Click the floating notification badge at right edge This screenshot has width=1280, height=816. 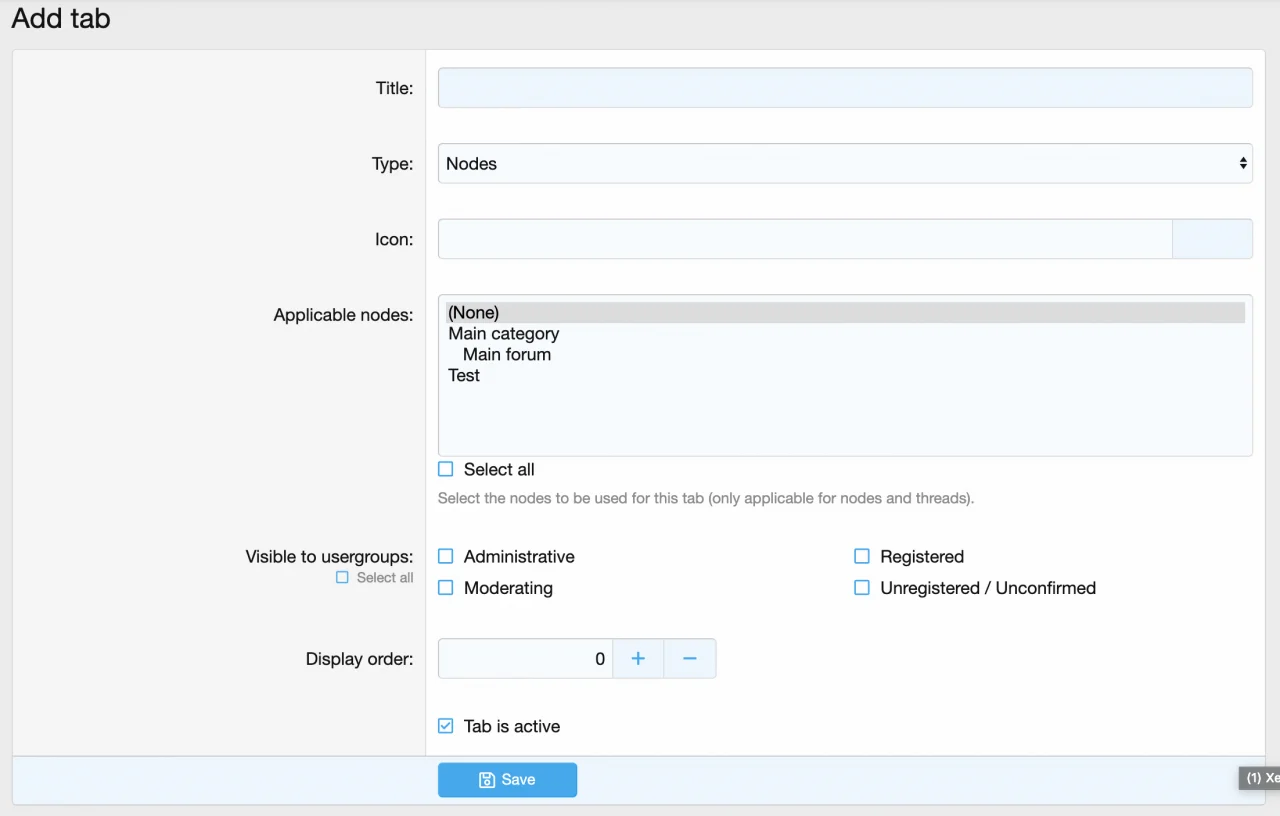point(1261,778)
